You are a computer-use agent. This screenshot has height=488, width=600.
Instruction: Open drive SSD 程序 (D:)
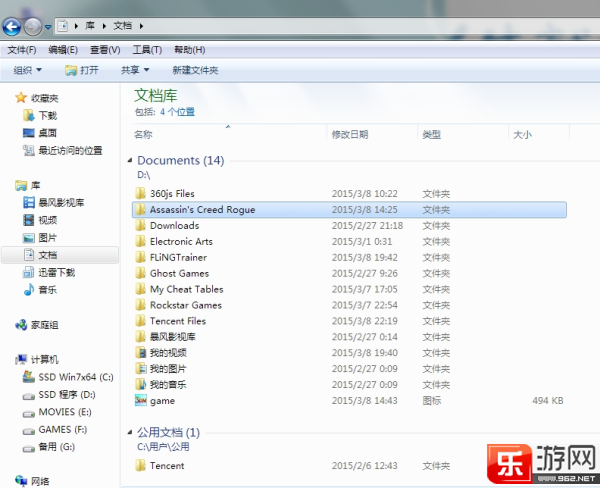click(59, 395)
